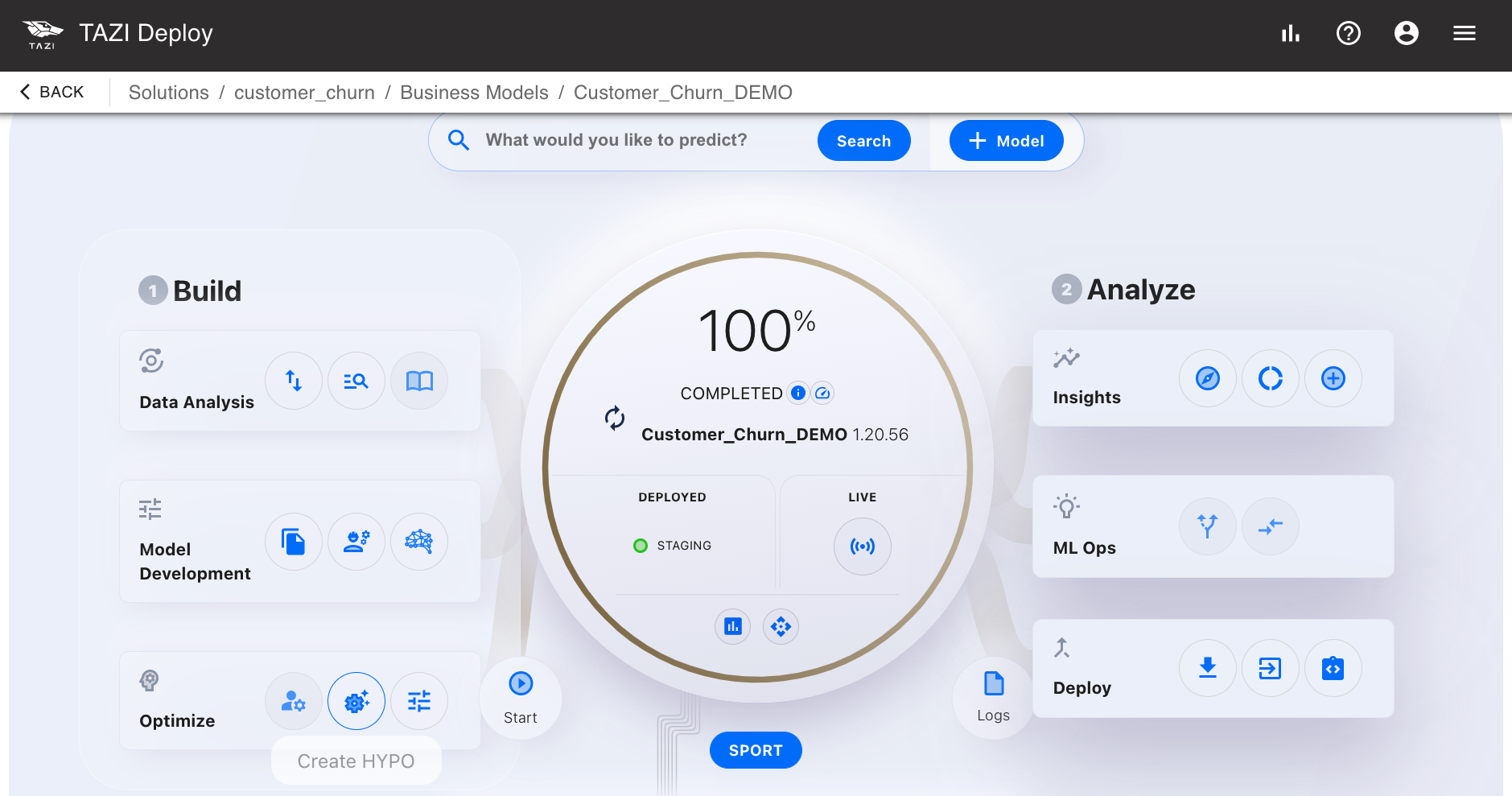
Task: Click the 'Customer_Churn_DEMO 1.20.56' model name
Action: click(x=775, y=435)
